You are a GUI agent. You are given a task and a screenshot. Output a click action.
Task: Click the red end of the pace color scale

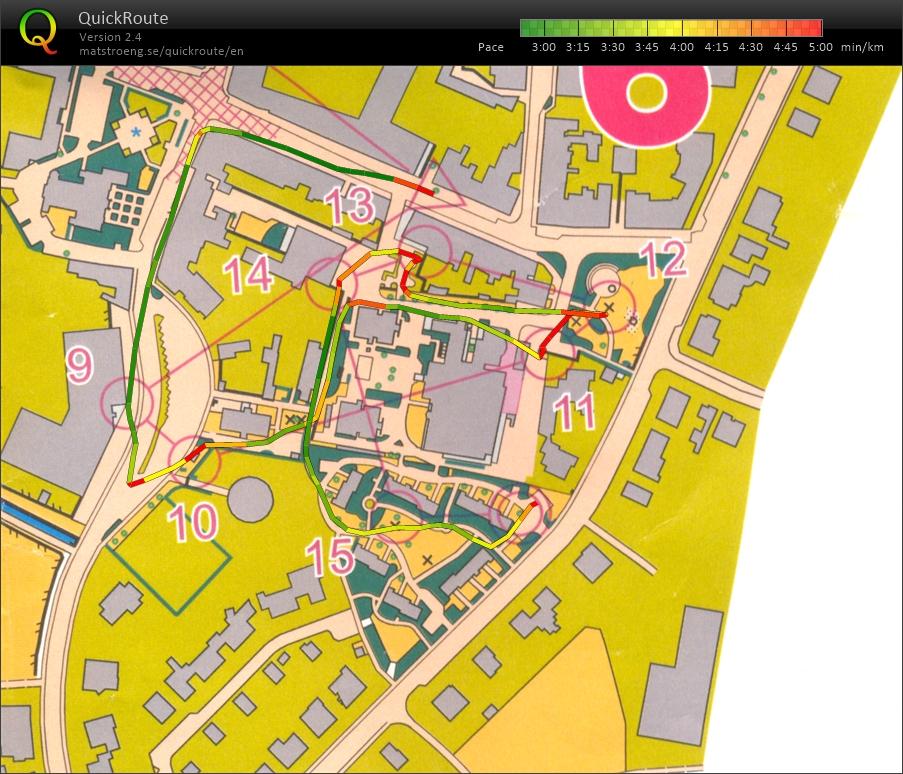[816, 28]
